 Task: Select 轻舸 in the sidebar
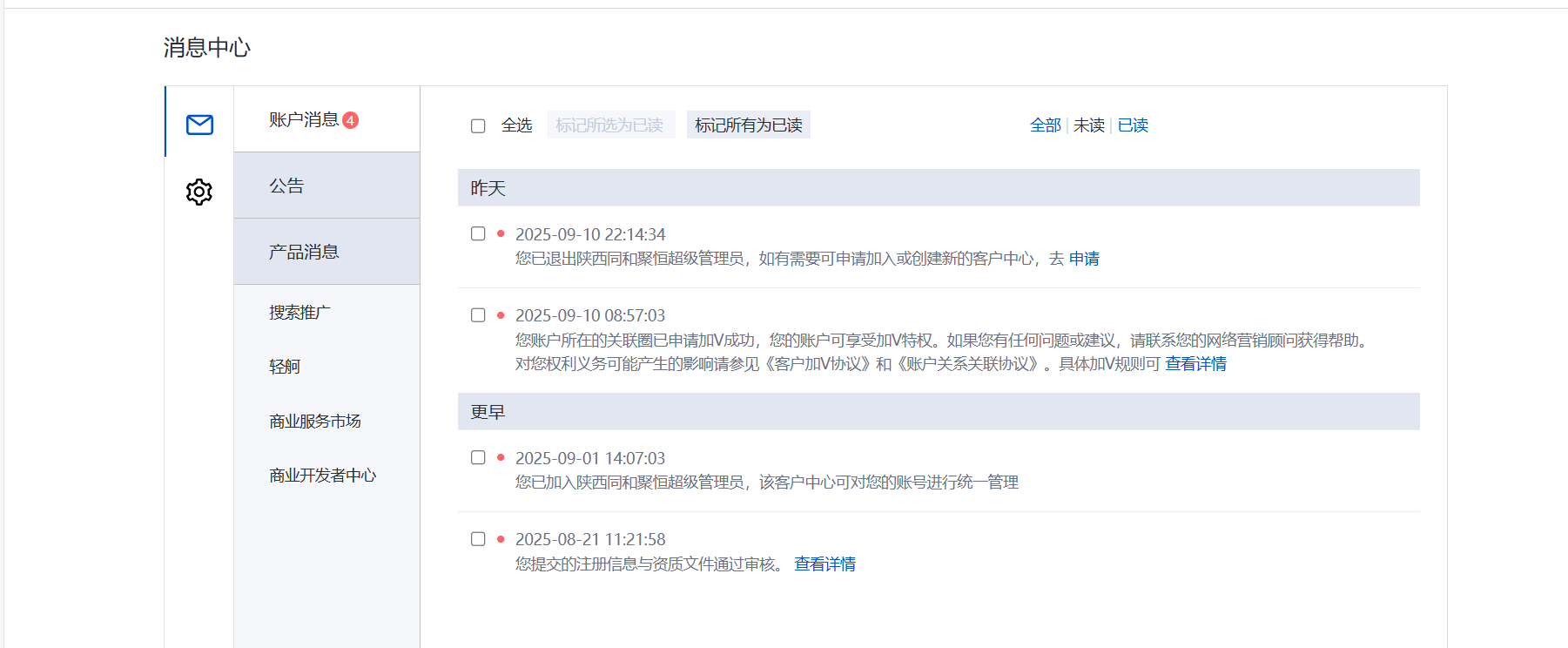point(285,367)
